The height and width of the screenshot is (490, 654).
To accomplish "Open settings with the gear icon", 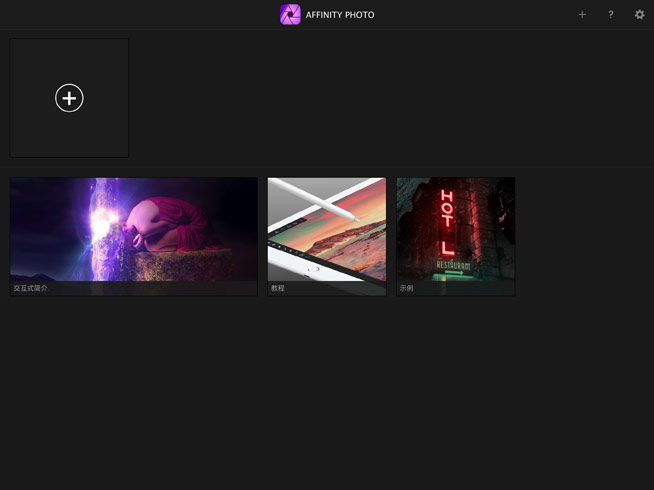I will 640,15.
